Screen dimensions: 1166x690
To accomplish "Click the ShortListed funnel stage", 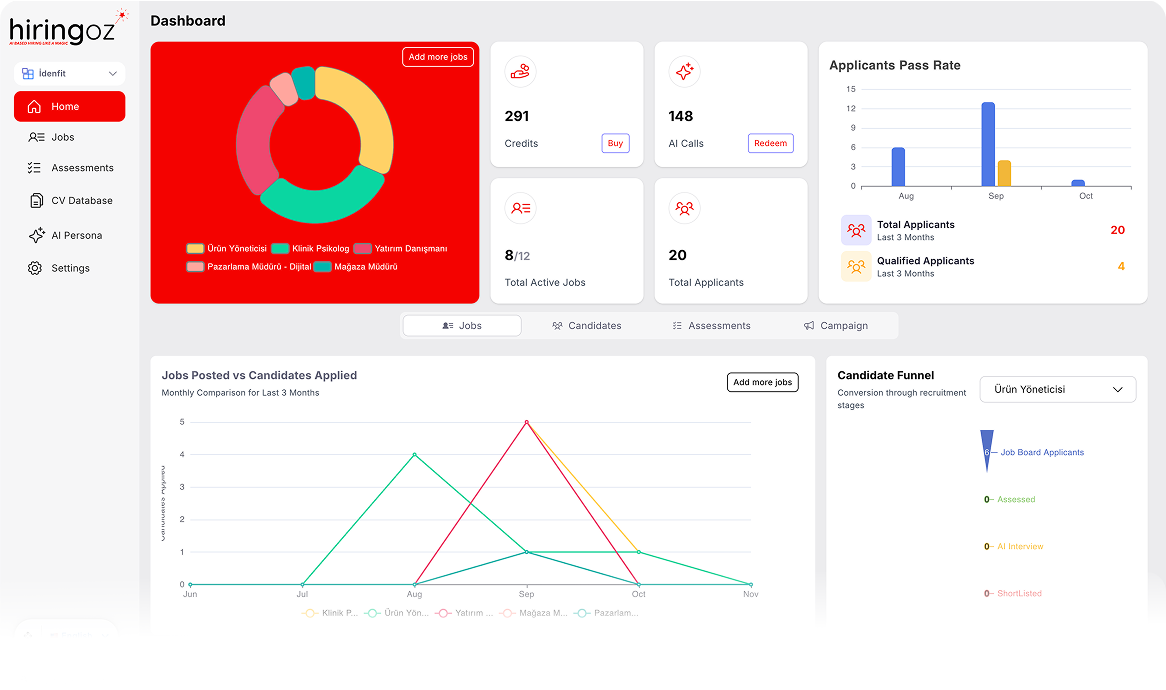I will click(1020, 593).
